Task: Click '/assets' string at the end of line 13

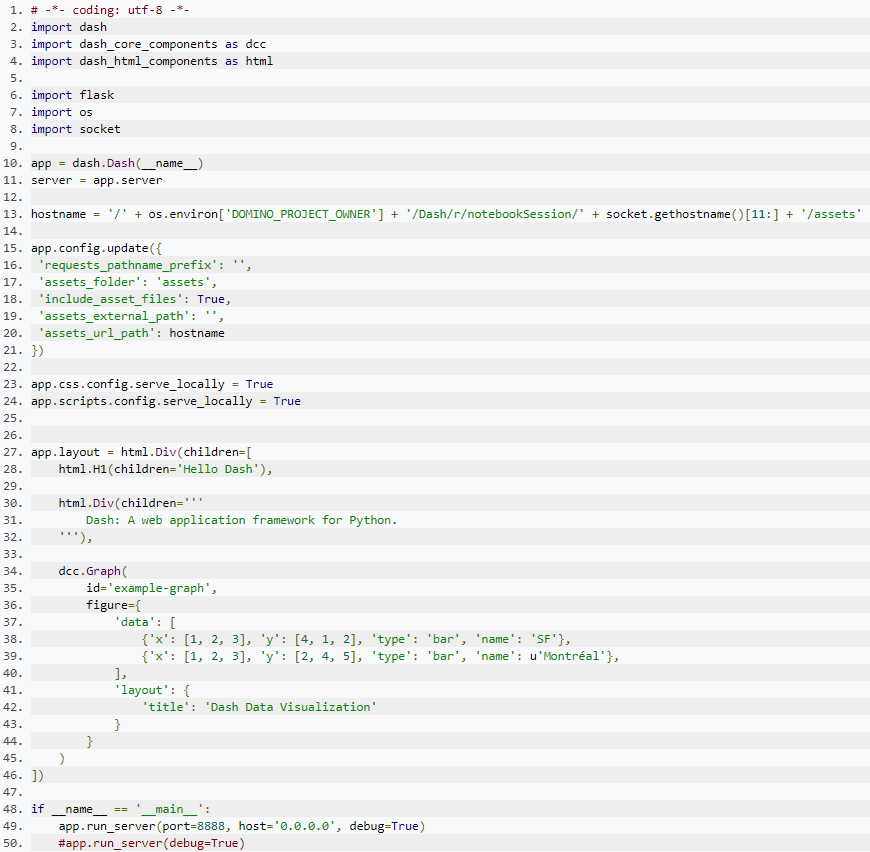Action: [x=831, y=214]
